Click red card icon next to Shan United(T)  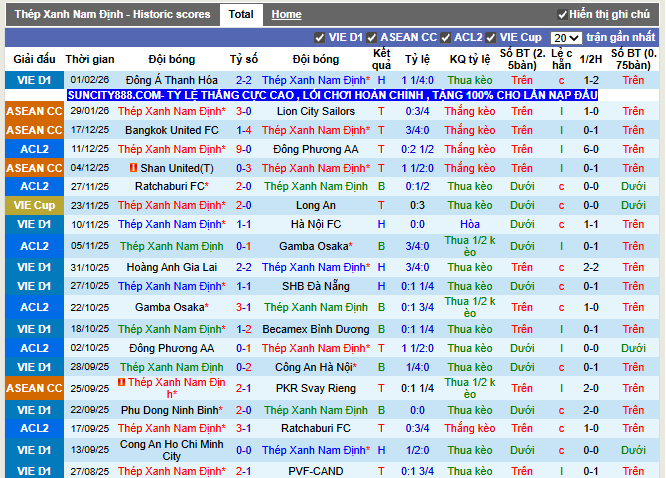[133, 168]
